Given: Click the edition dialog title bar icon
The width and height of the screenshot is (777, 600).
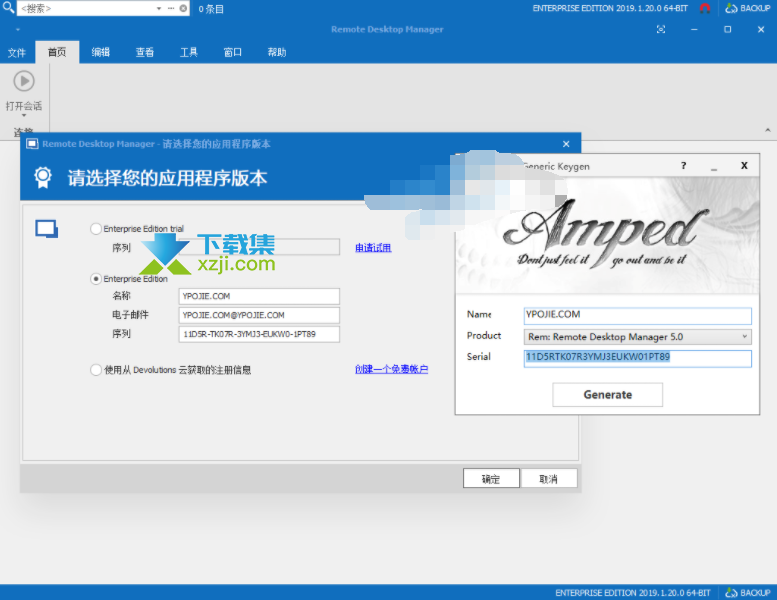Looking at the screenshot, I should tap(32, 144).
